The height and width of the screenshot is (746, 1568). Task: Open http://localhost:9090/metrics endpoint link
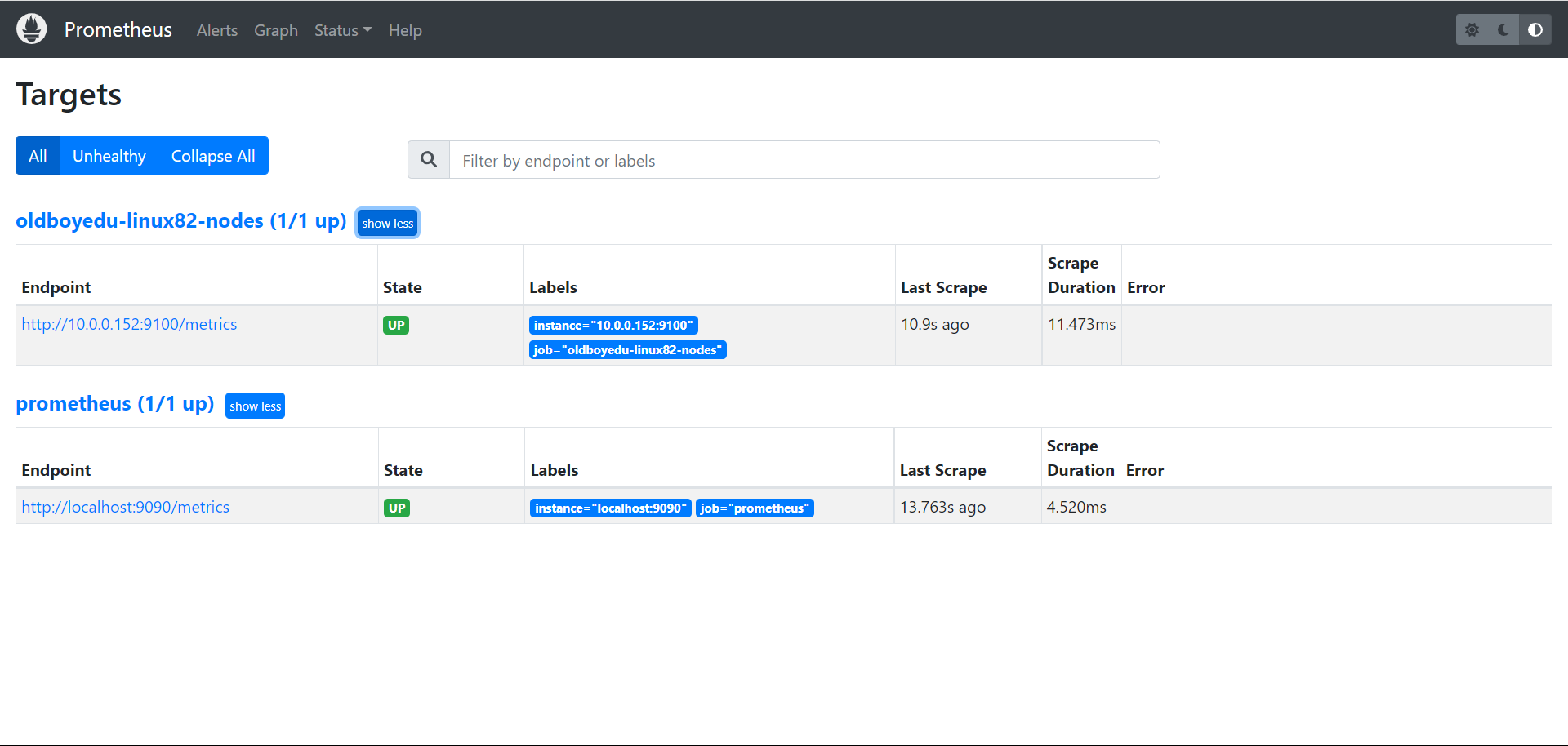pyautogui.click(x=125, y=508)
